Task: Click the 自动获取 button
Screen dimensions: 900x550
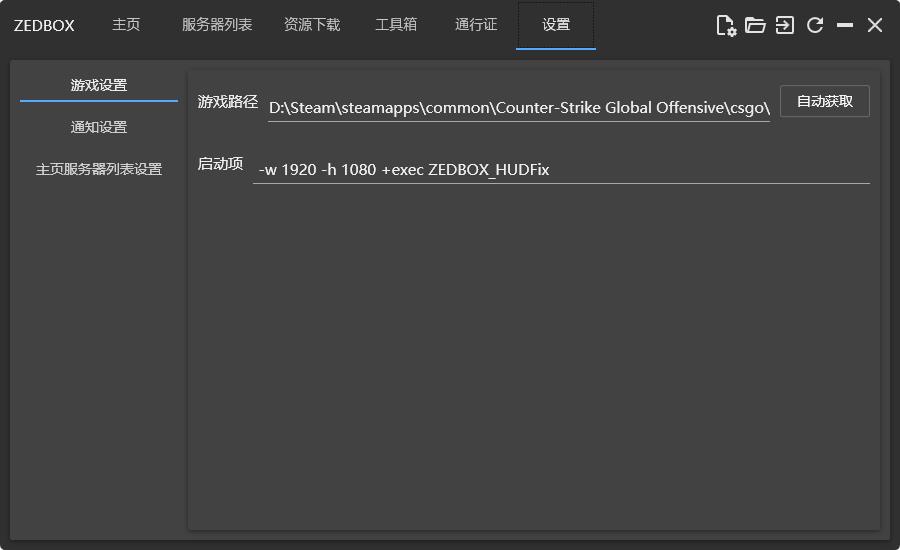Action: pos(825,102)
